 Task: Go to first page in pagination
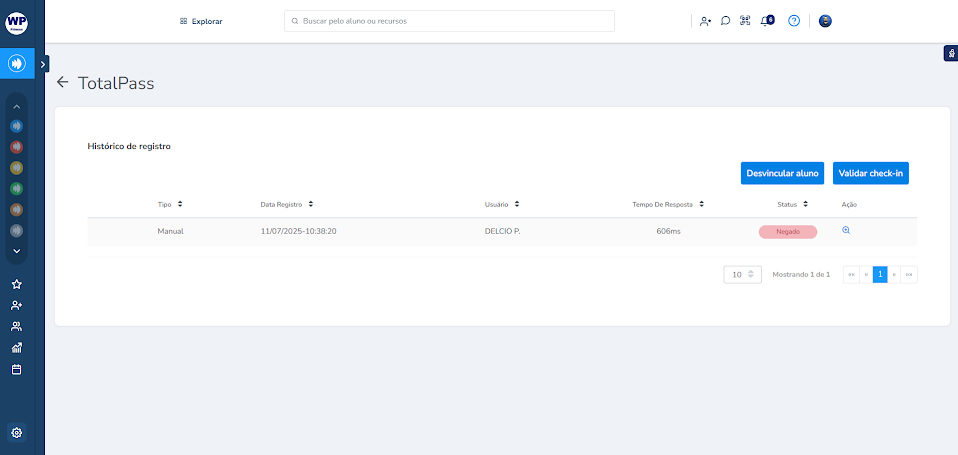tap(851, 275)
